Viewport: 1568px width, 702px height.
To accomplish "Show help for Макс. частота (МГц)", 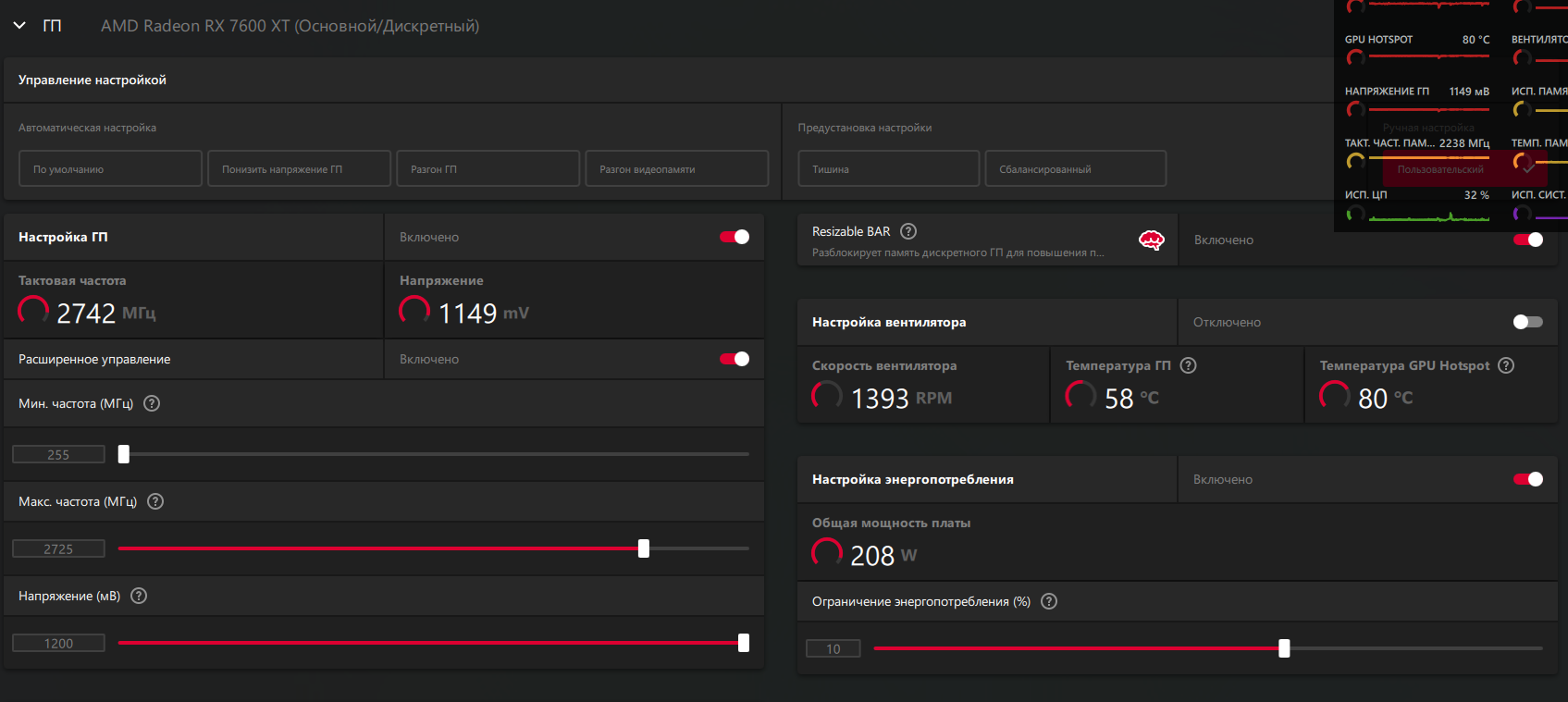I will [155, 501].
